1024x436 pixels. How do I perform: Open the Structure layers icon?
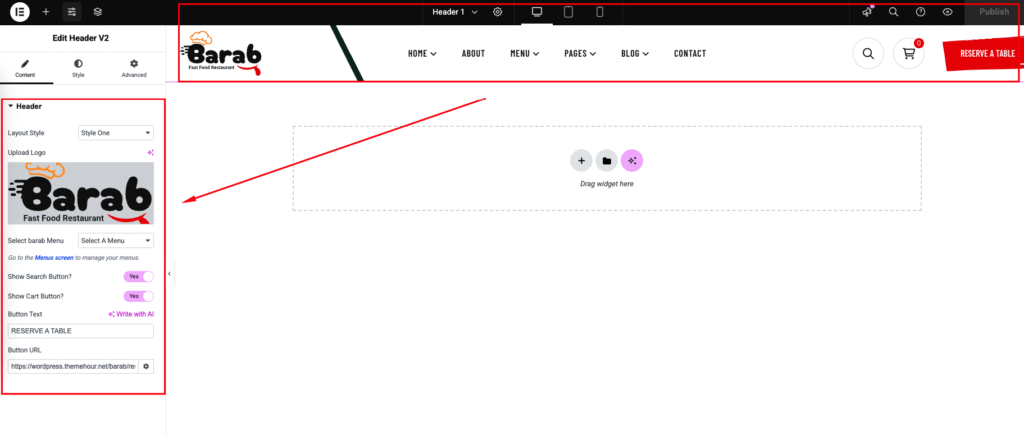click(x=97, y=12)
